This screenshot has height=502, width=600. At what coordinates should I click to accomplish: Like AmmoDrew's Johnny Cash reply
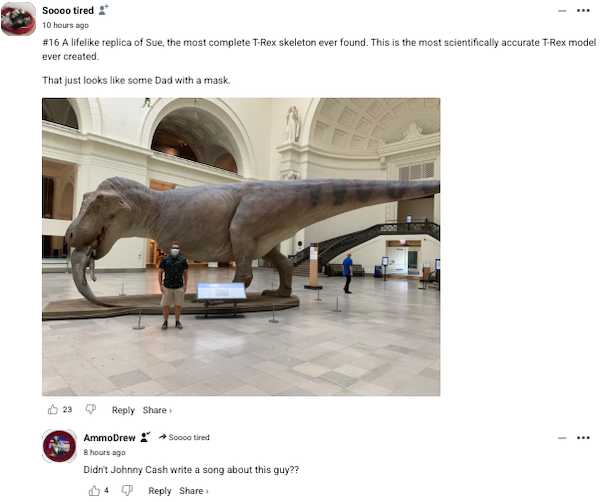click(x=94, y=491)
